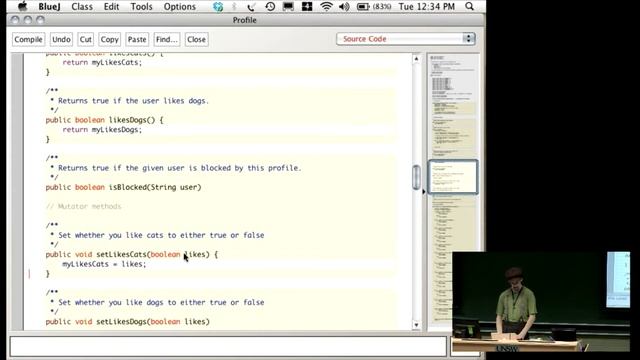The image size is (640, 360).
Task: Click the 'return myLikesDogs;' line
Action: tap(102, 130)
